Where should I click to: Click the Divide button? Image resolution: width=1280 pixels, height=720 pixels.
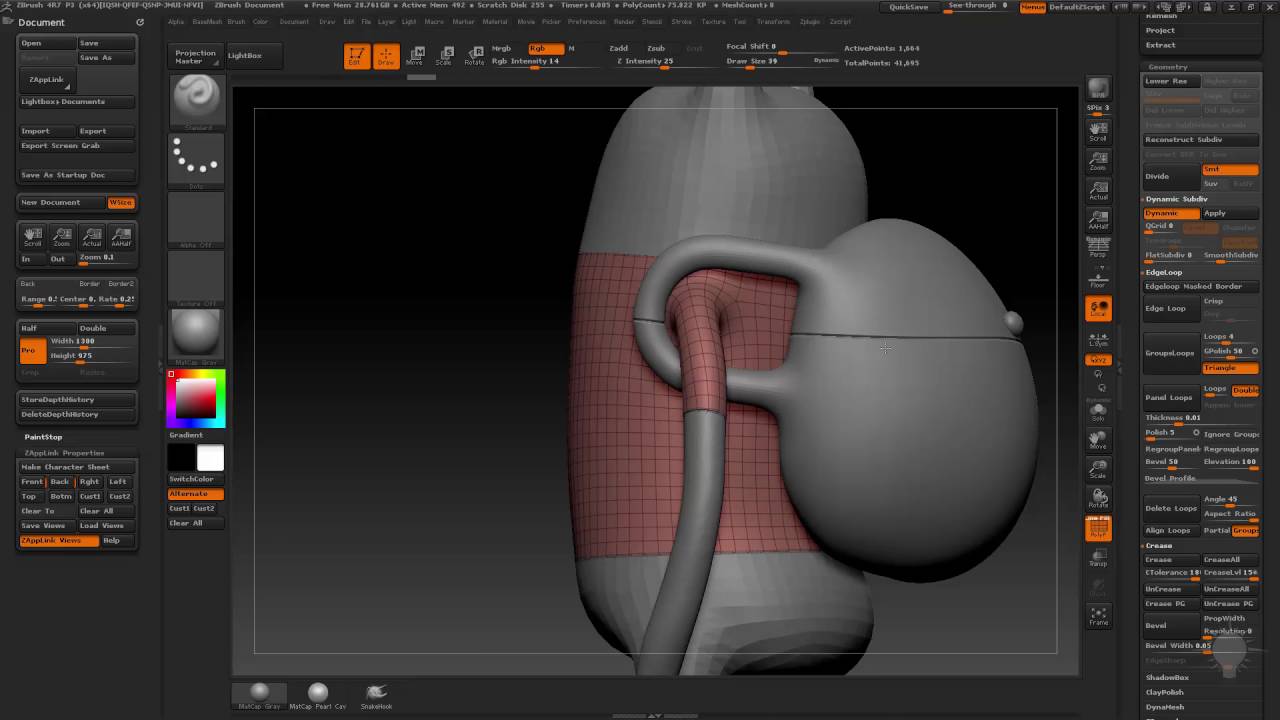1171,176
